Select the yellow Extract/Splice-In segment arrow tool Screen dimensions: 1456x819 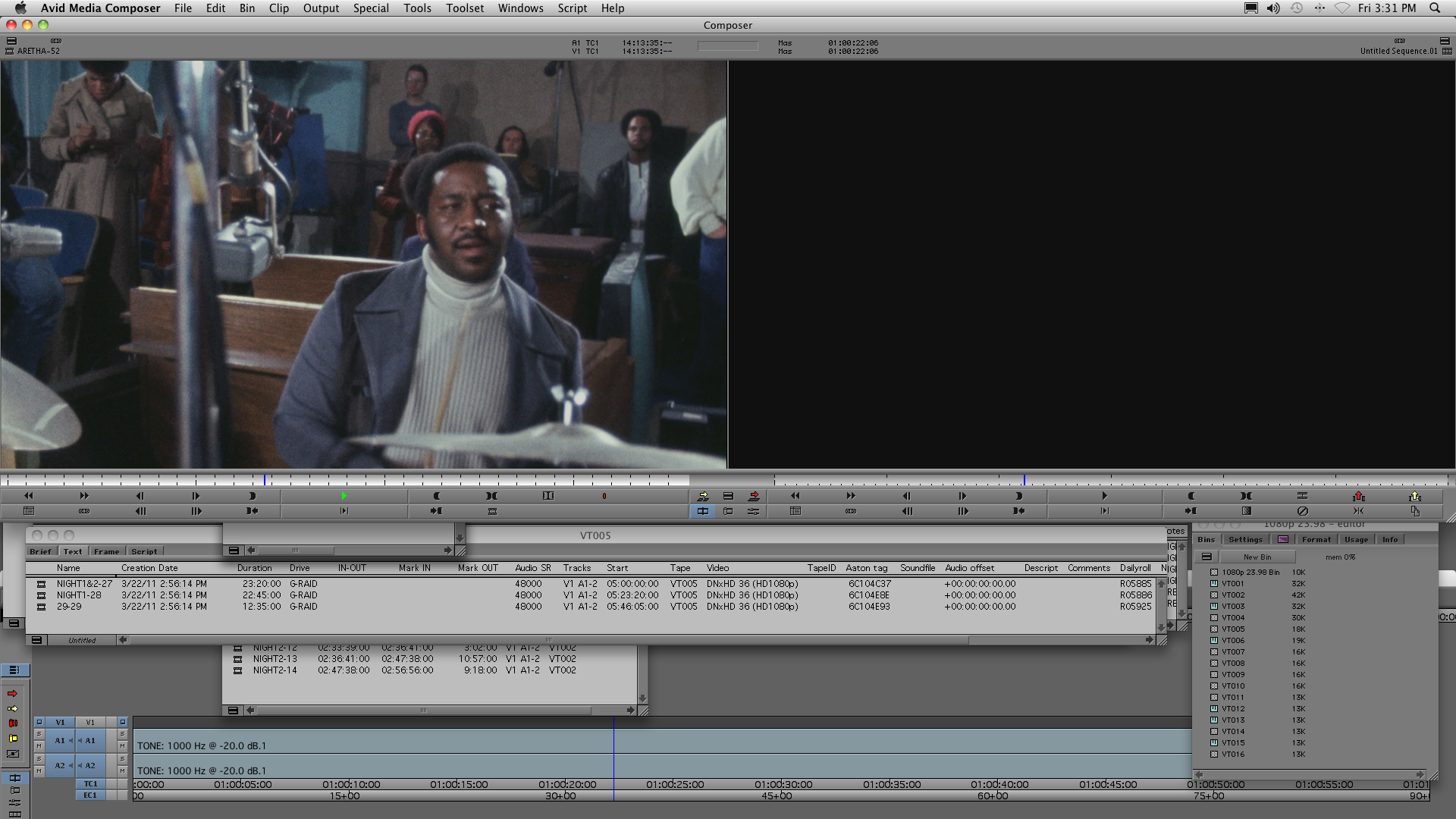click(12, 708)
